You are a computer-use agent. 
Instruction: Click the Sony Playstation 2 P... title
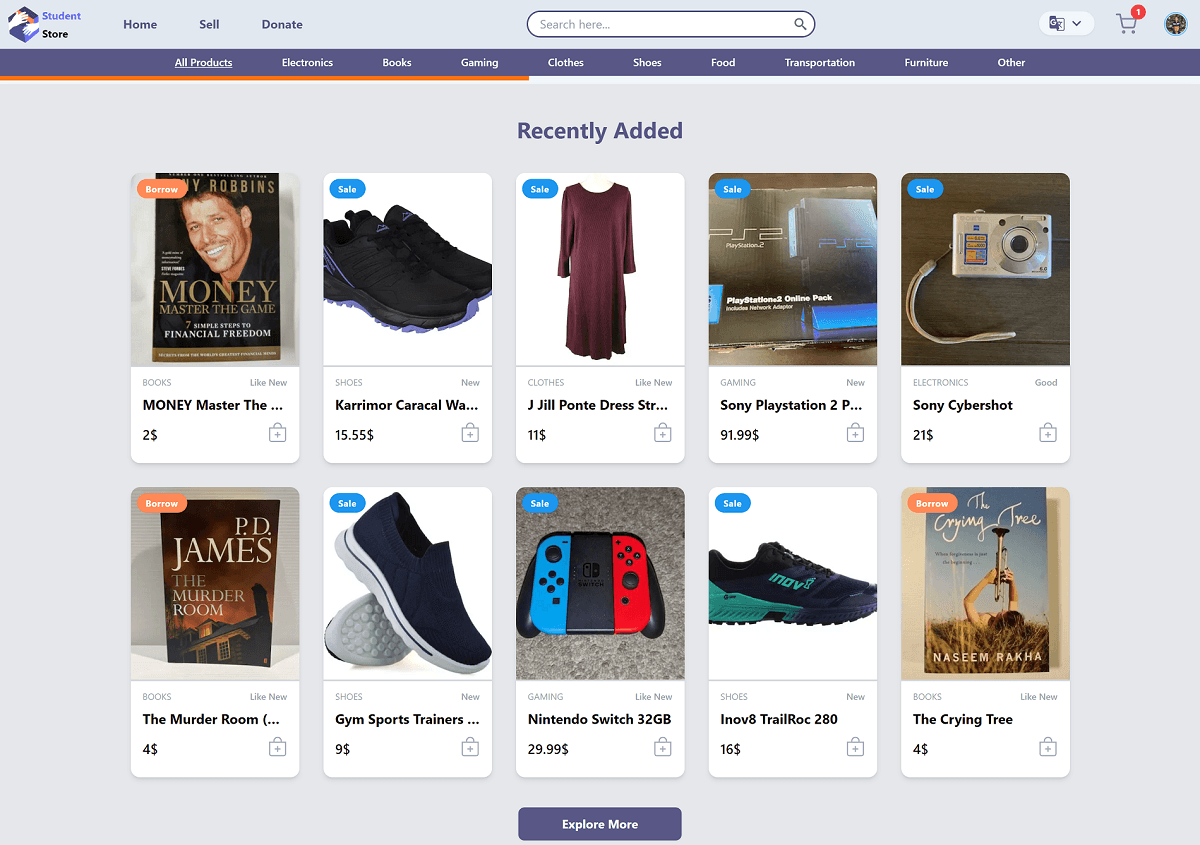791,405
